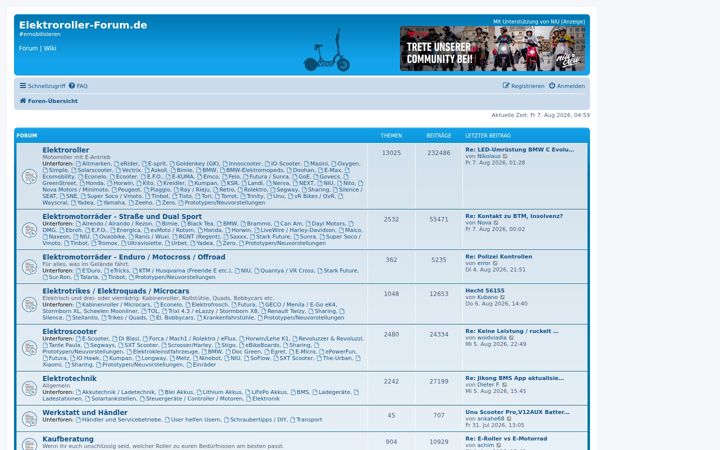Jump to latest post via icon after ankahe68

(509, 419)
